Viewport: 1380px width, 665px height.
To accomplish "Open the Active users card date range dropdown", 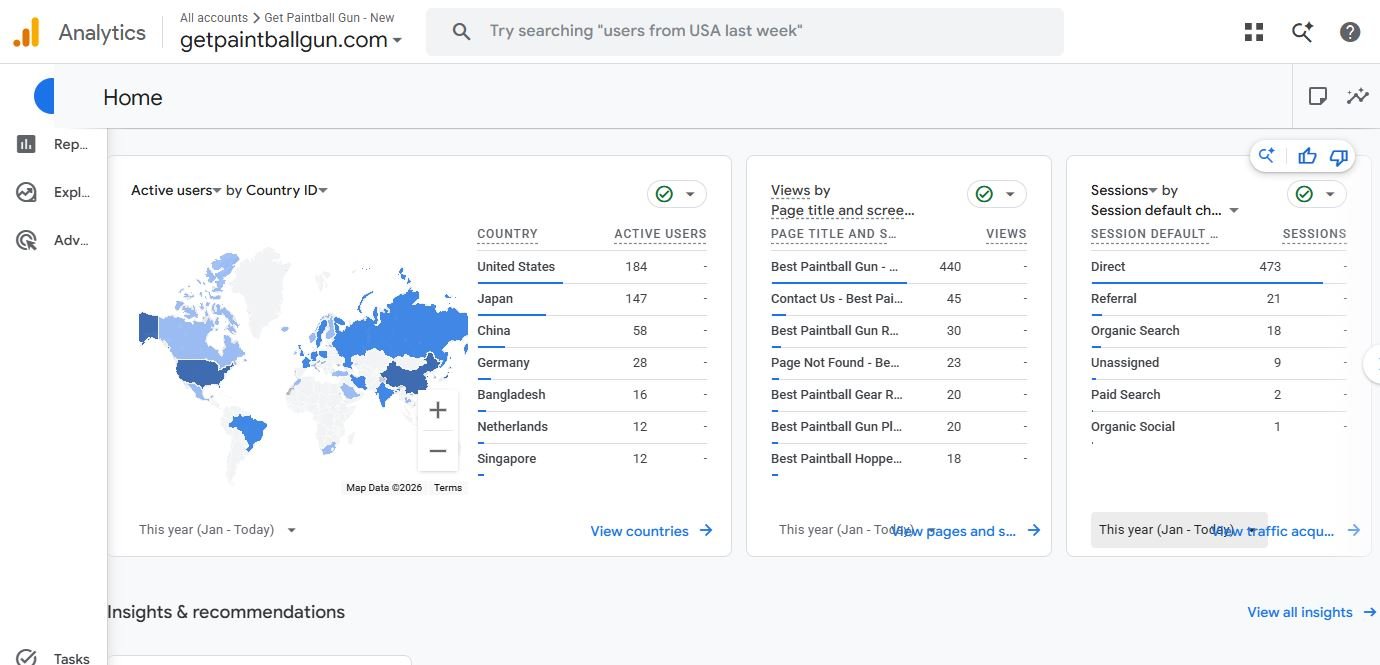I will tap(218, 530).
